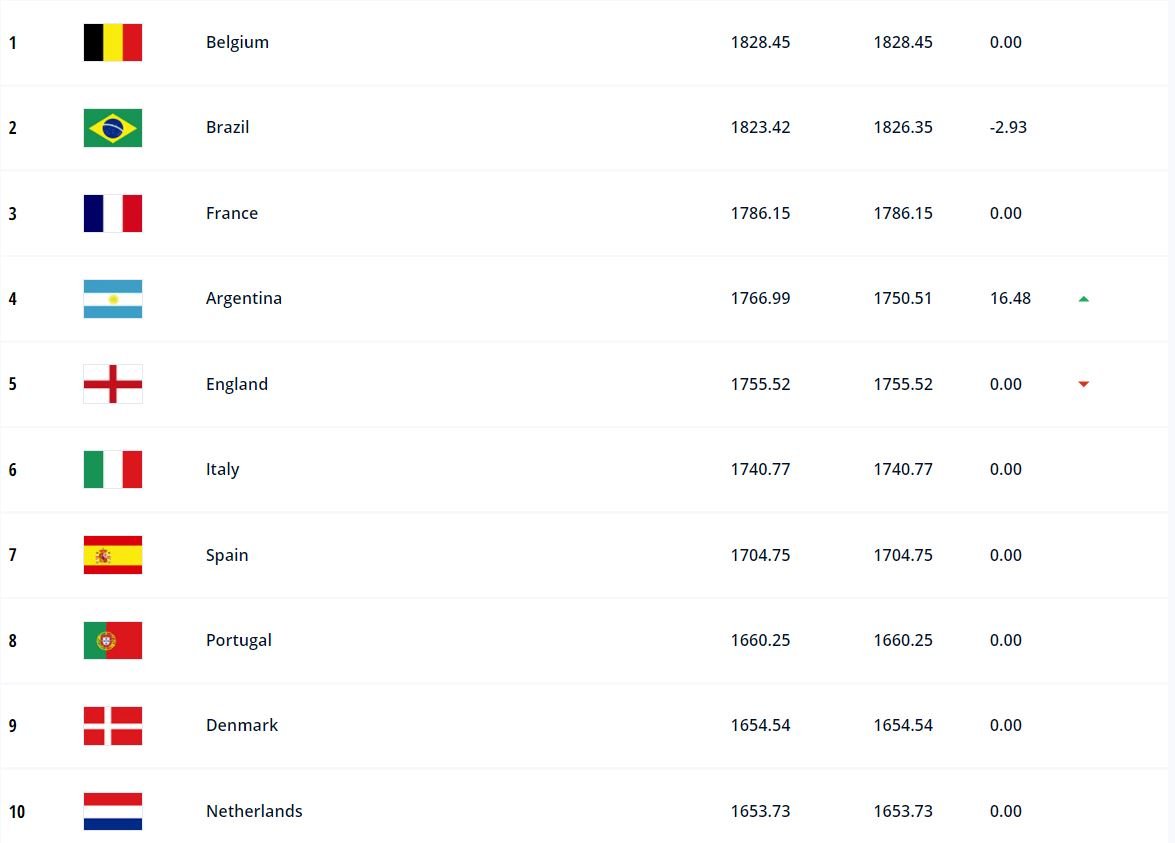Click Argentina's green up arrow indicator
Viewport: 1175px width, 843px height.
[1084, 299]
